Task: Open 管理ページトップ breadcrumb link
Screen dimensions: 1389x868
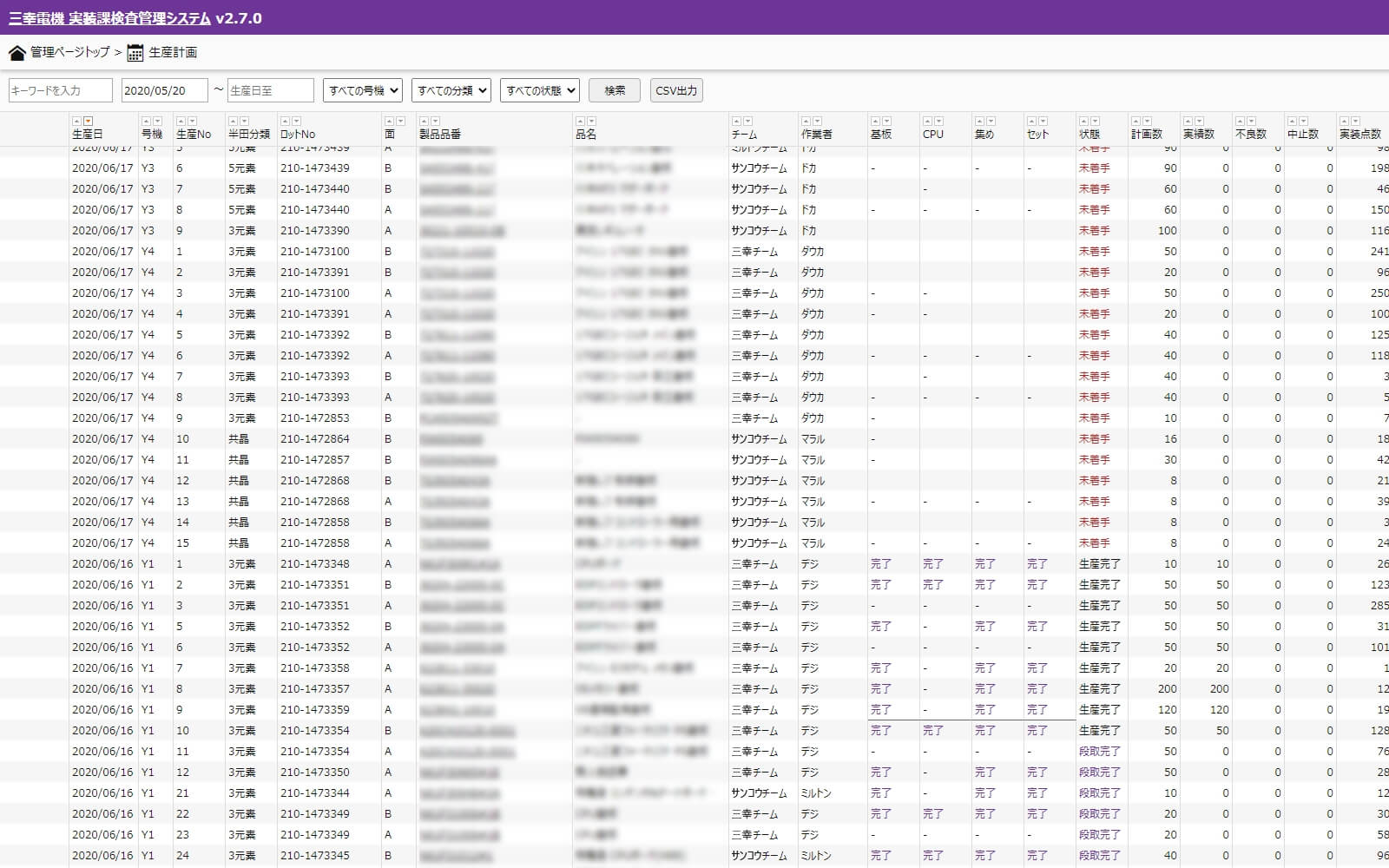Action: [x=70, y=52]
